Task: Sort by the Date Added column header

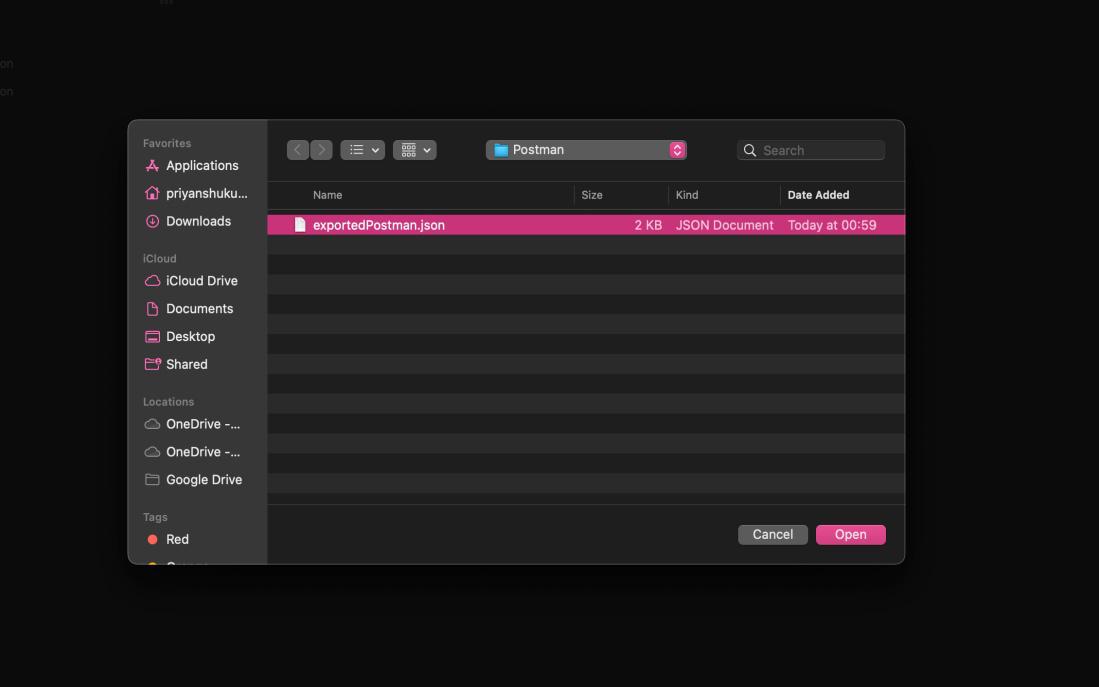Action: click(x=818, y=195)
